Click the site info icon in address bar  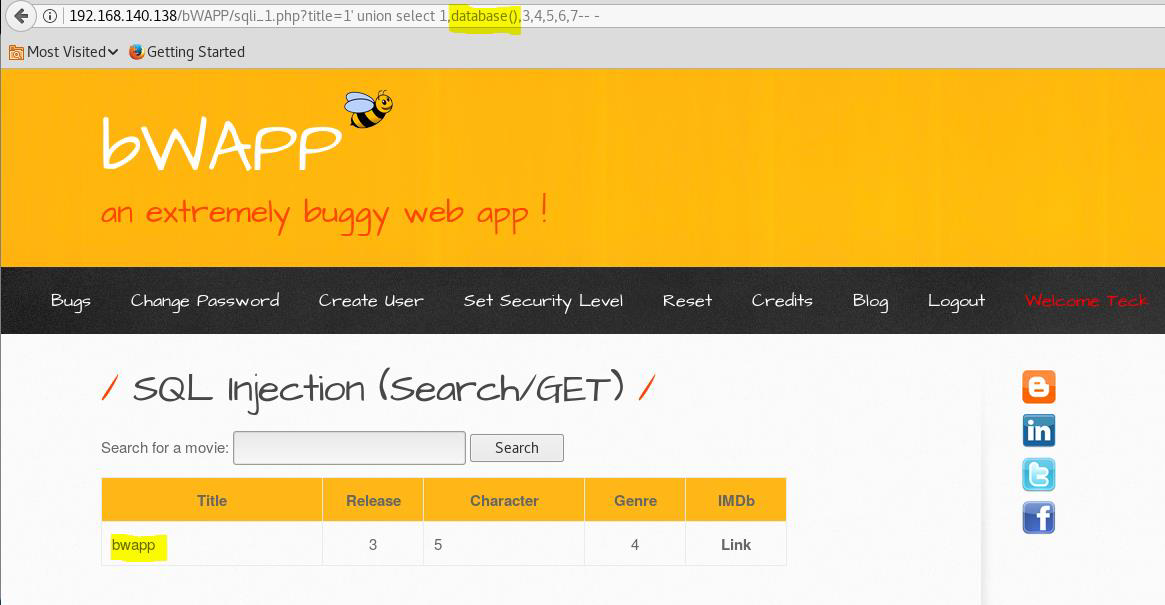pyautogui.click(x=50, y=16)
